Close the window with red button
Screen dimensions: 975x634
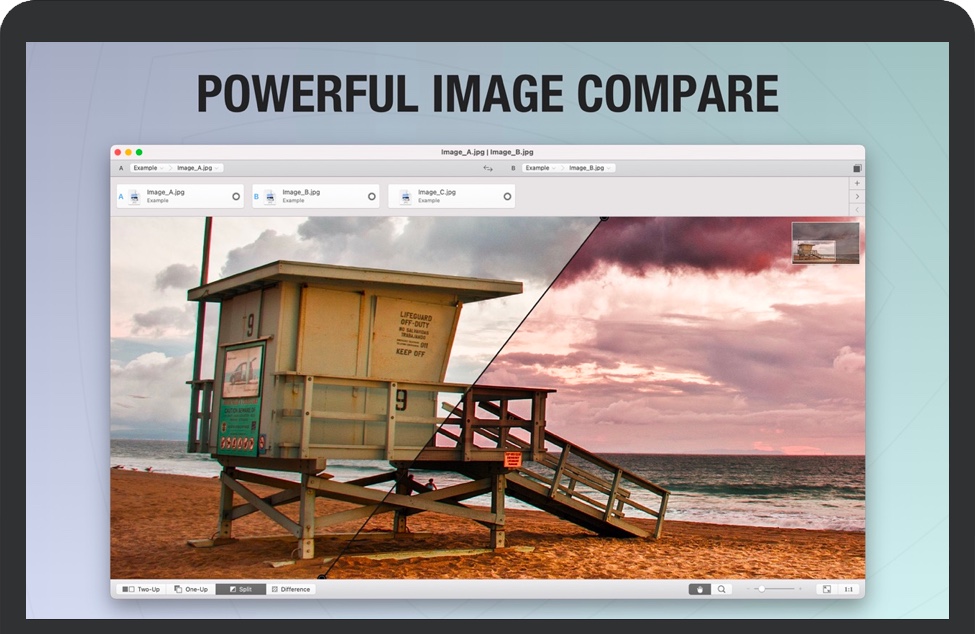pos(118,152)
